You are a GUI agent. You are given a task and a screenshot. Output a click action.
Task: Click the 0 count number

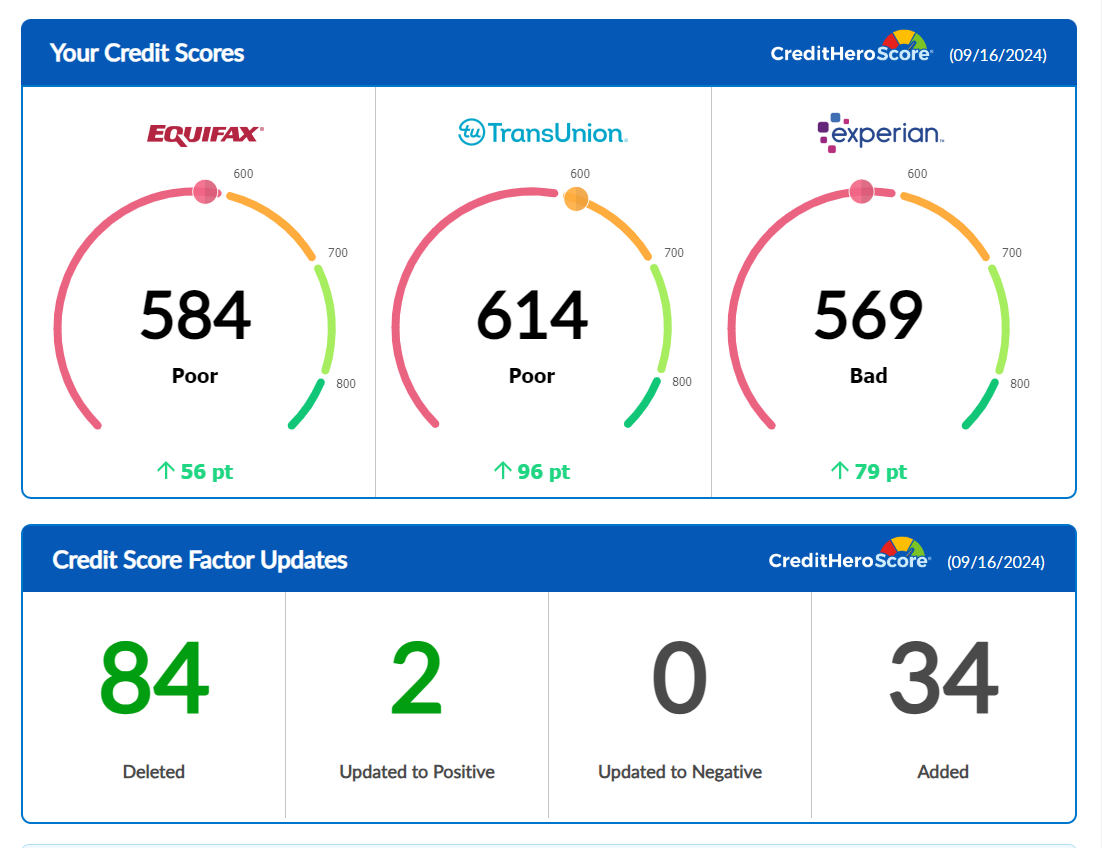680,678
